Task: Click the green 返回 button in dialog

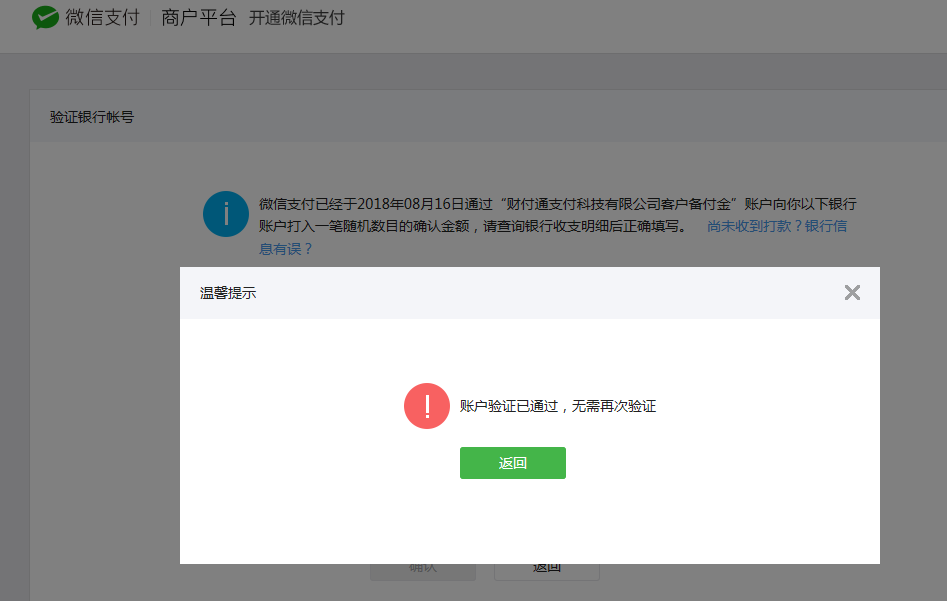Action: pyautogui.click(x=513, y=463)
